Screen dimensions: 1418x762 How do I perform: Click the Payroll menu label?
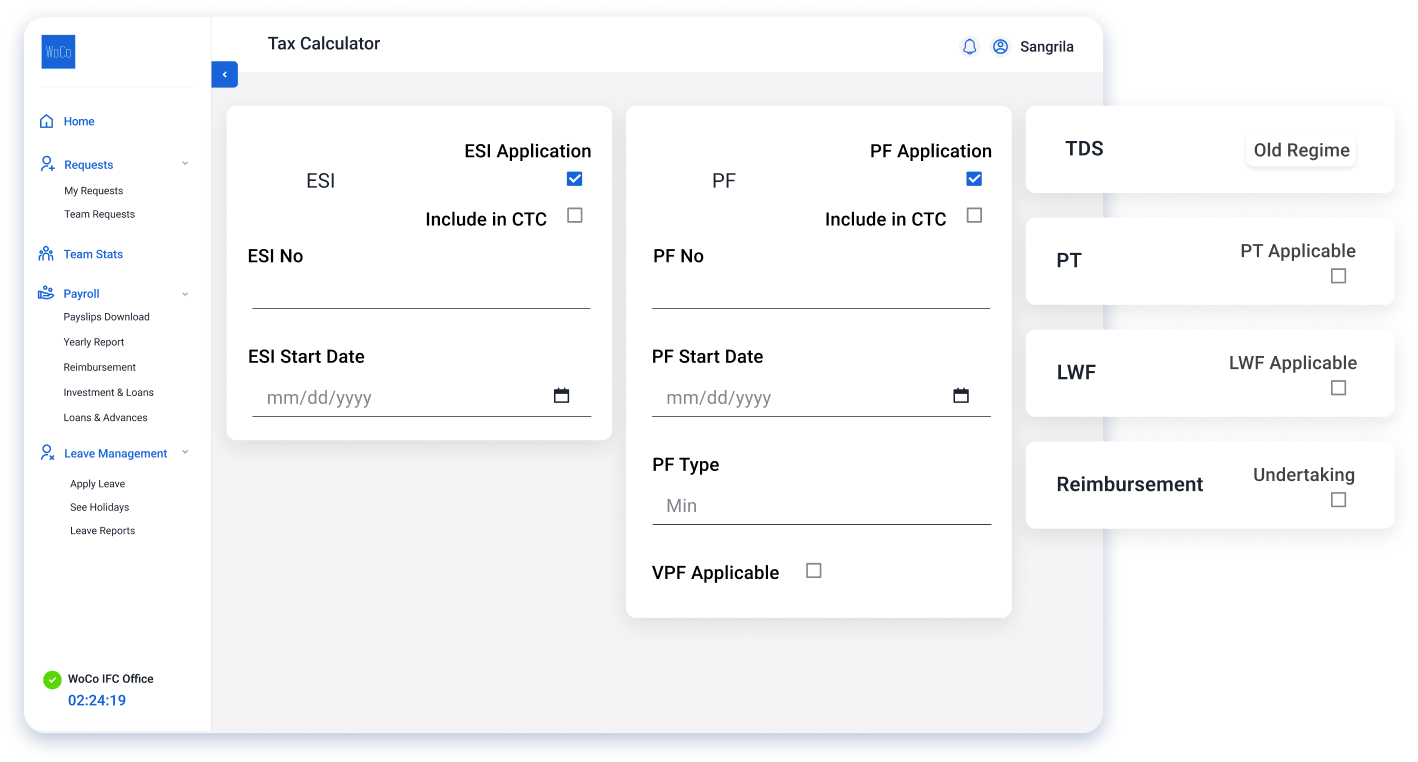pos(81,294)
